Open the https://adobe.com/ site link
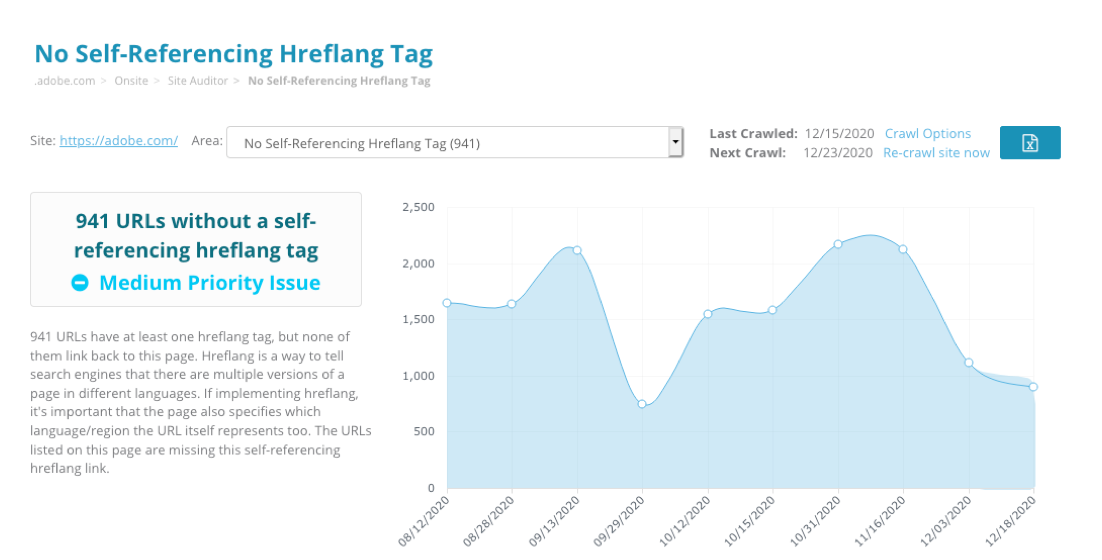 click(x=119, y=141)
